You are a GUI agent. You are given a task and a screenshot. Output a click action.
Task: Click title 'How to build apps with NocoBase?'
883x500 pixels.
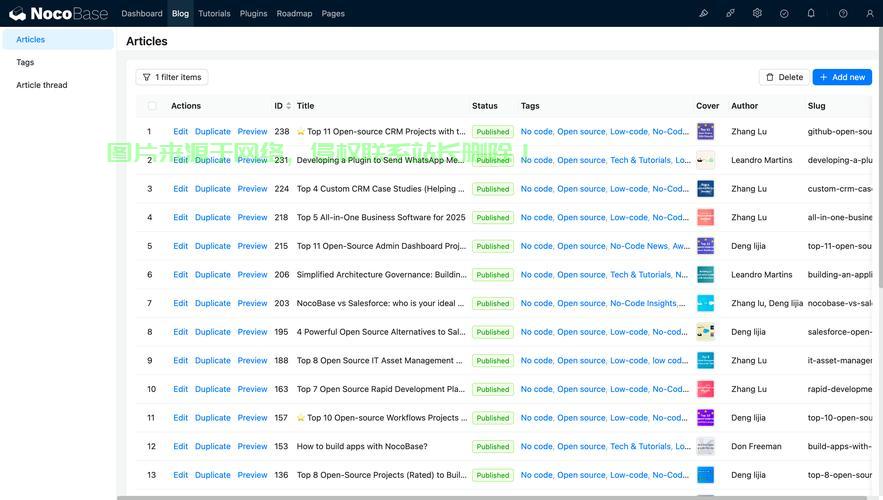click(362, 447)
